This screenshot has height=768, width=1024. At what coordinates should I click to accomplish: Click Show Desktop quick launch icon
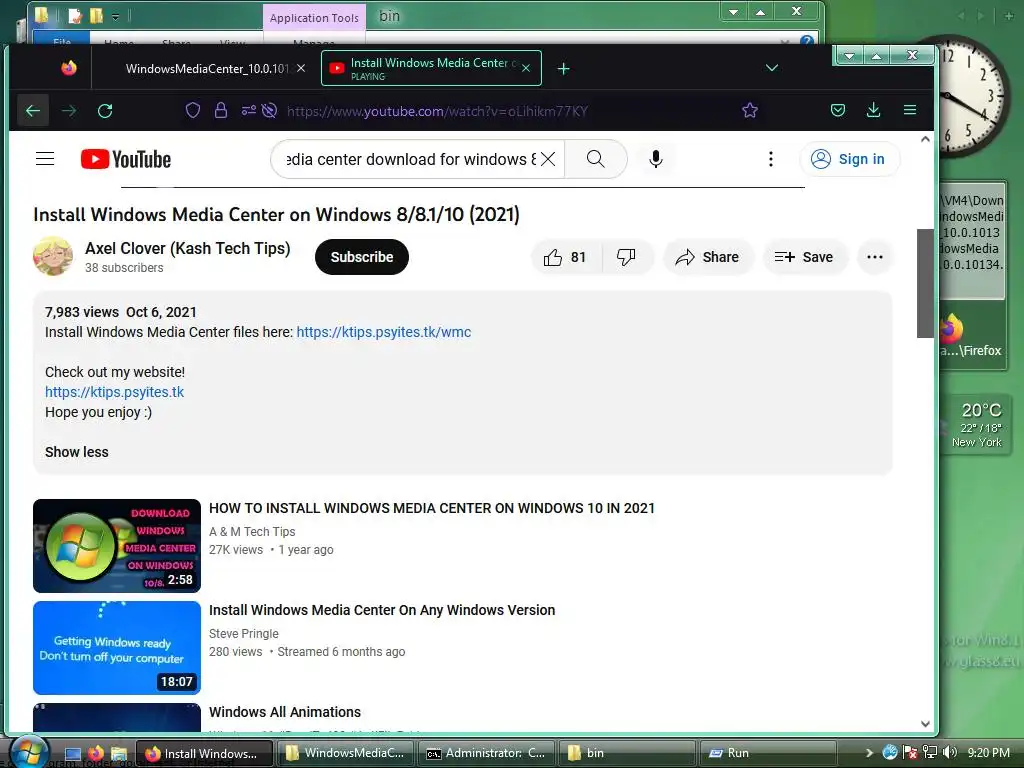[73, 754]
